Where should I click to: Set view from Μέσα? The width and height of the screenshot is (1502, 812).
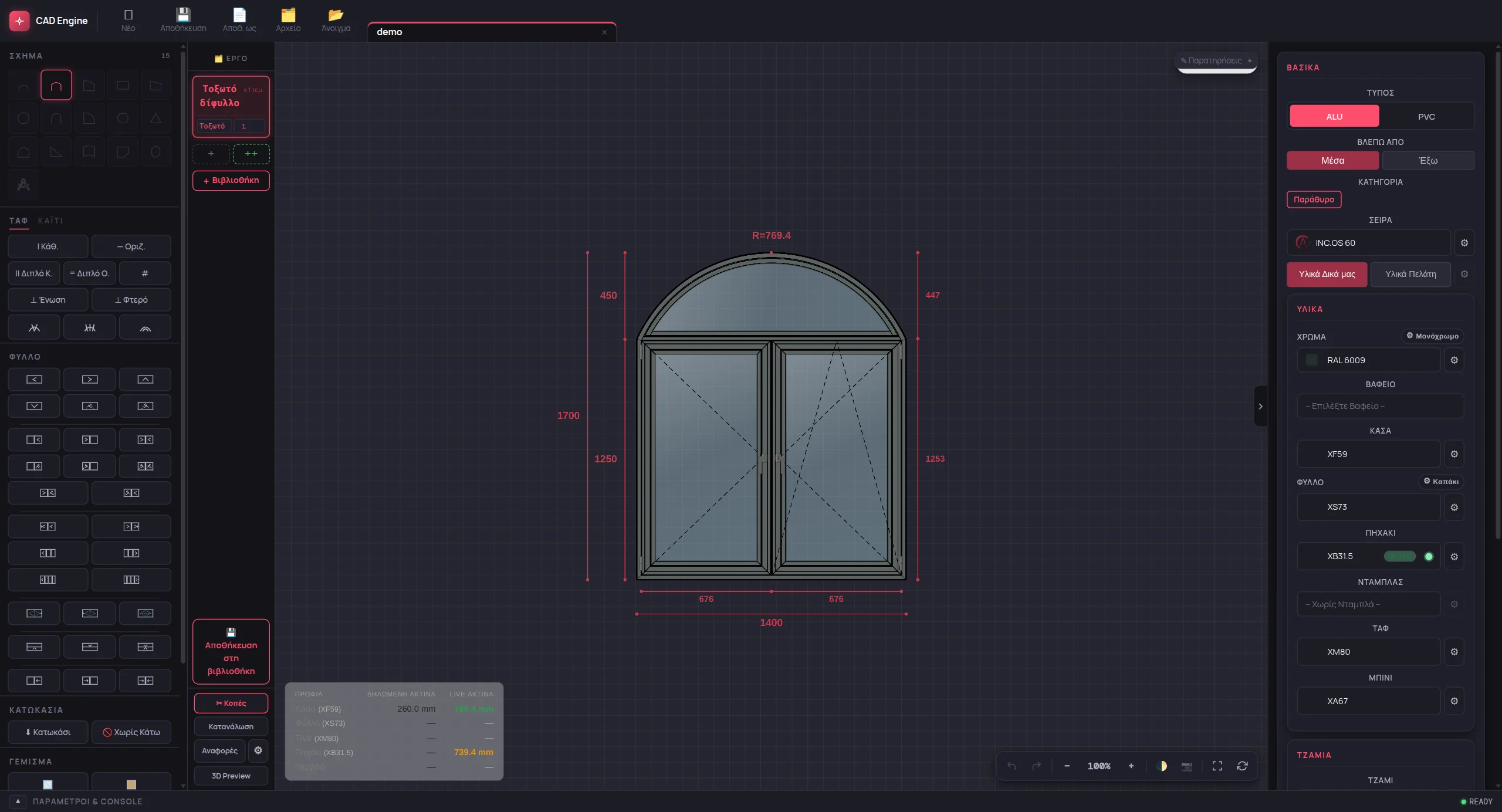click(x=1333, y=161)
